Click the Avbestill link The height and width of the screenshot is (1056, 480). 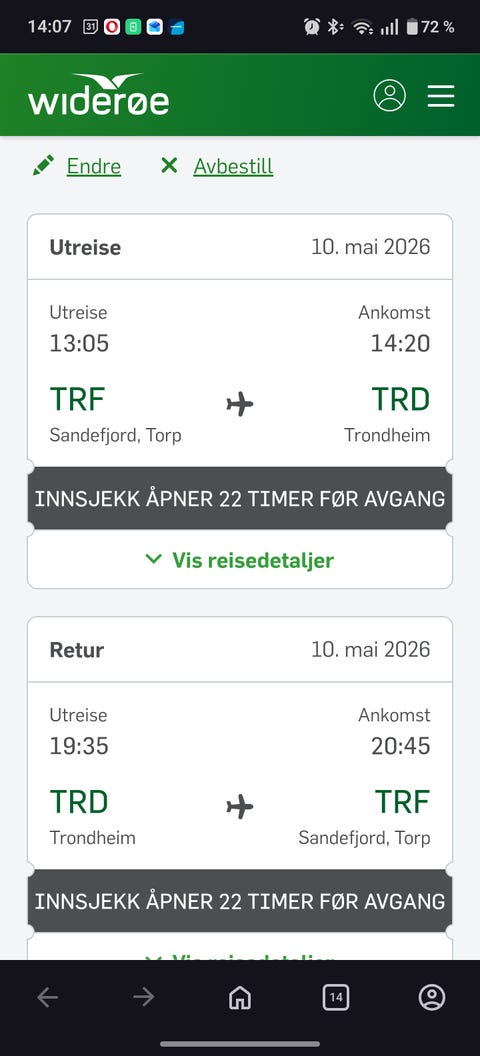tap(233, 166)
